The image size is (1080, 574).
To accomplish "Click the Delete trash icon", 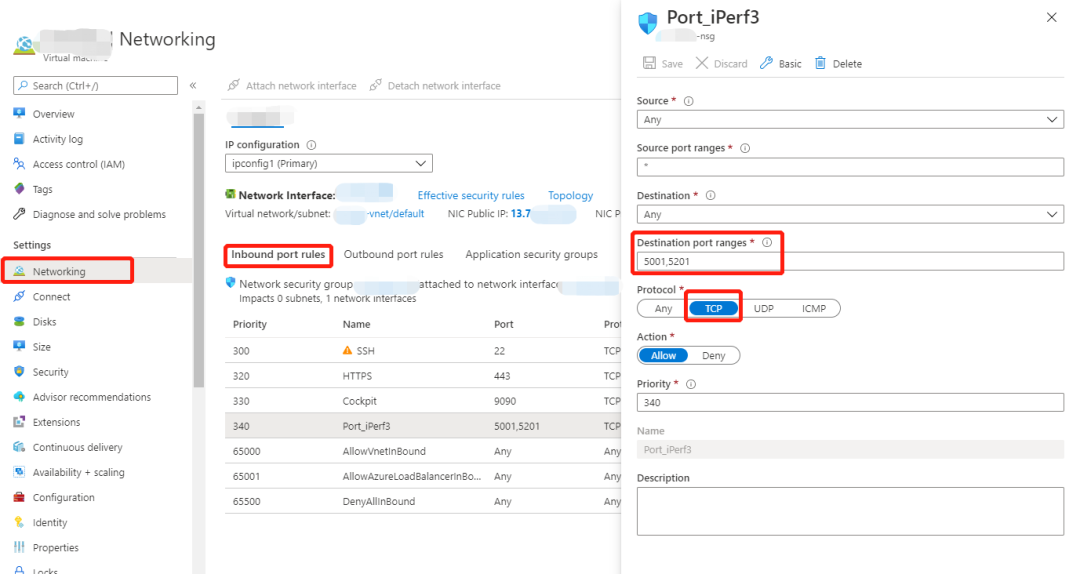I will coord(821,63).
